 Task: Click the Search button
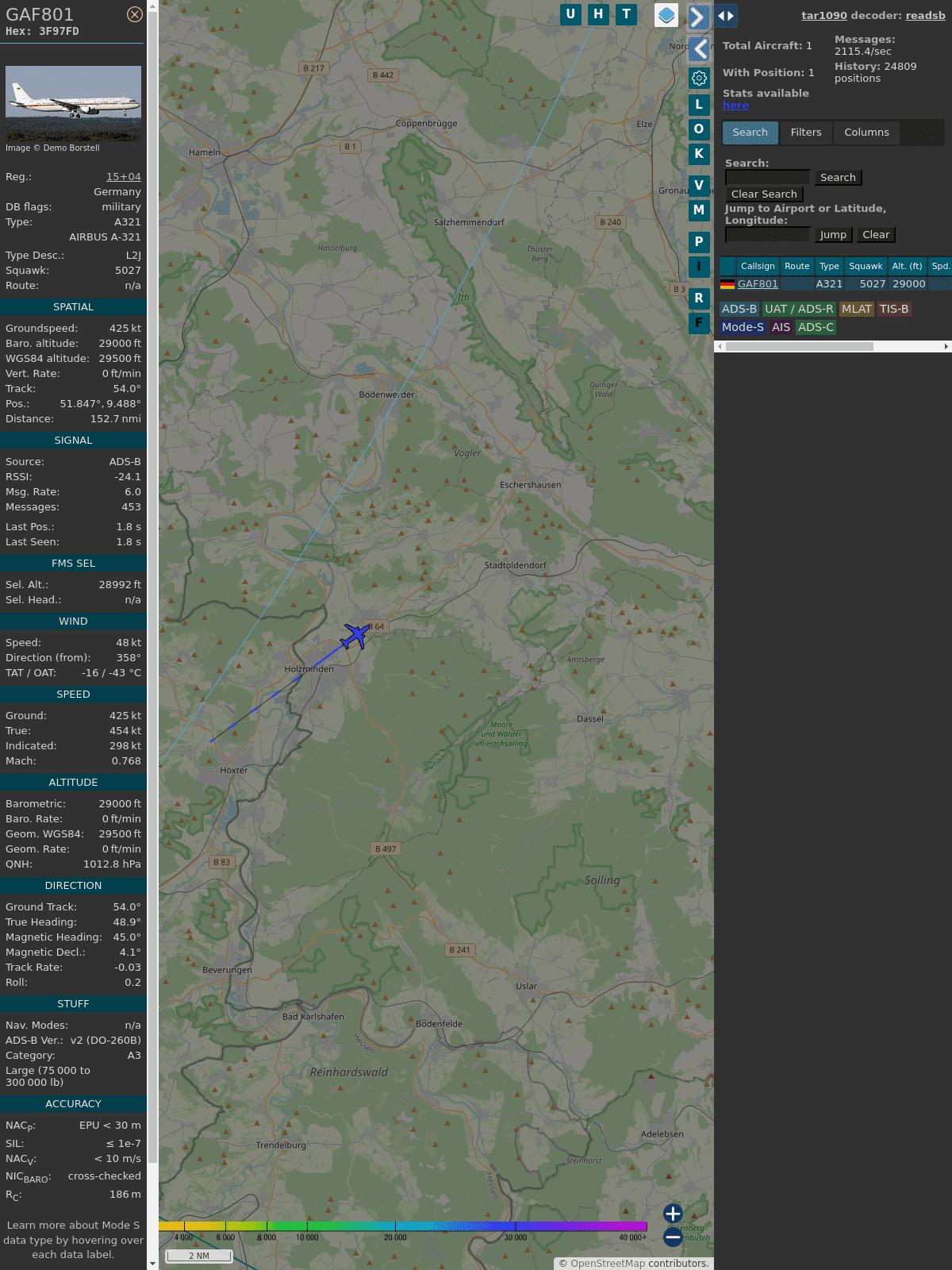(x=838, y=178)
